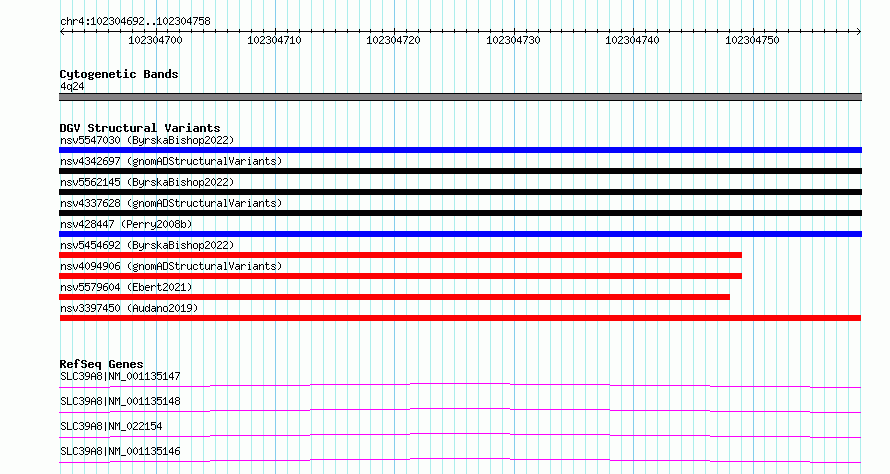Screen dimensions: 890x474
Task: Click the red bar under nsv5579604
Action: point(394,297)
